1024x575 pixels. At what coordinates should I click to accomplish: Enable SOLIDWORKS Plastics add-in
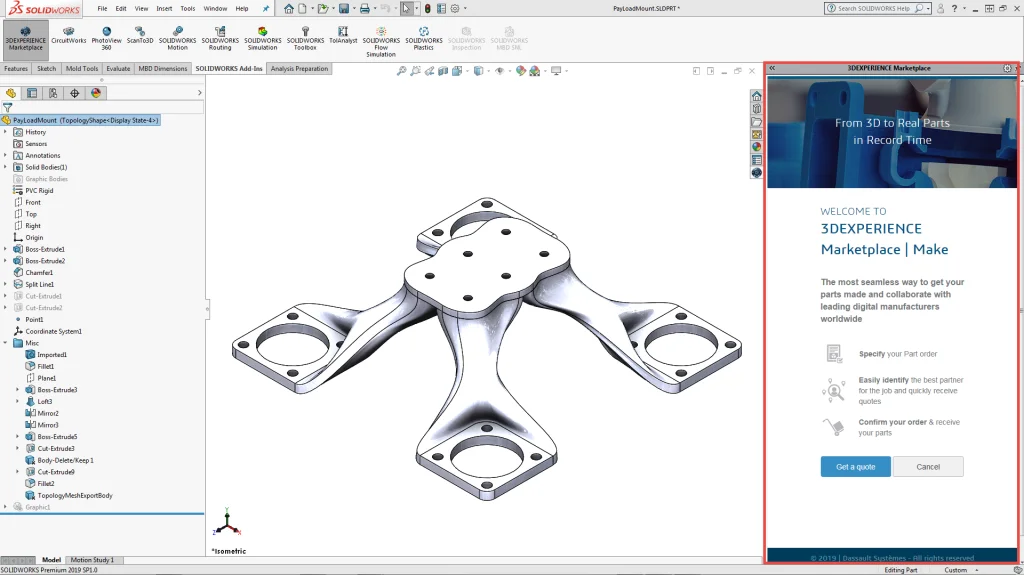coord(423,39)
